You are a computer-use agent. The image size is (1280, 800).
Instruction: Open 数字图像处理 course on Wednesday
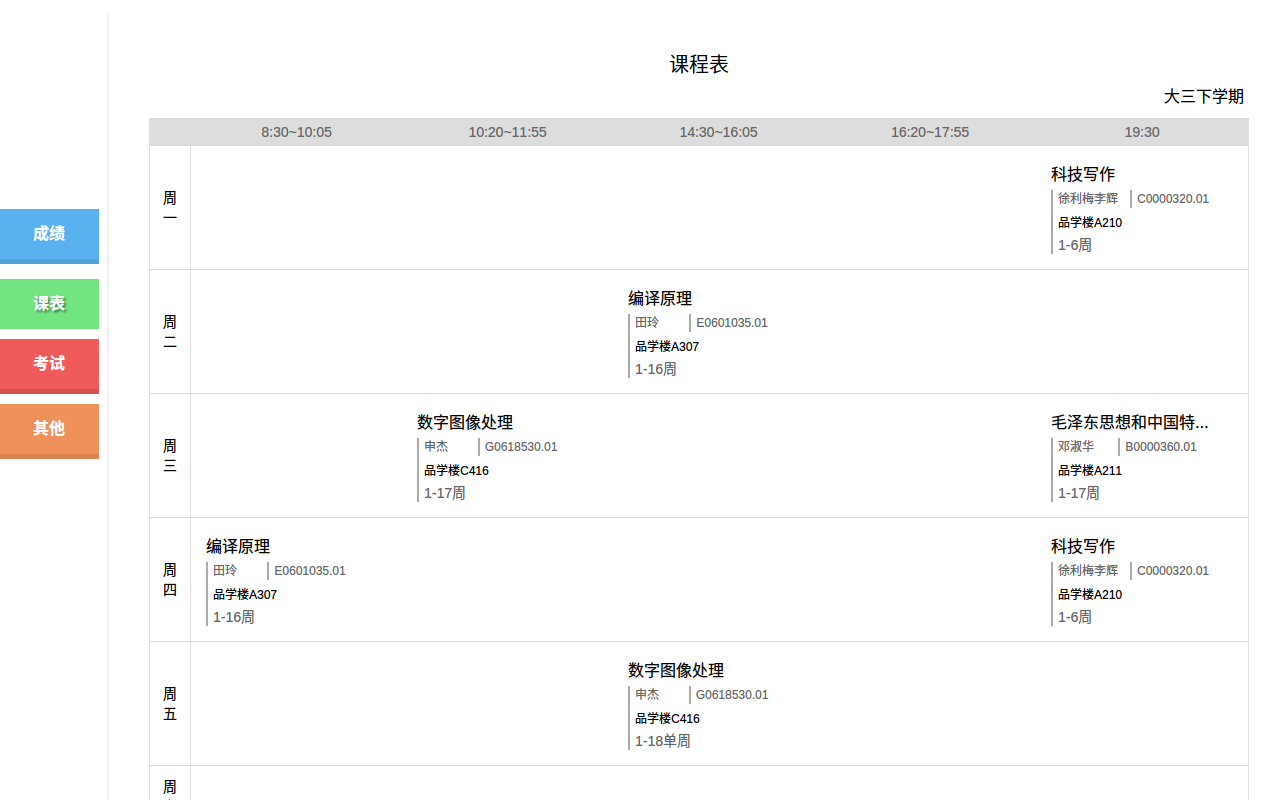(465, 422)
